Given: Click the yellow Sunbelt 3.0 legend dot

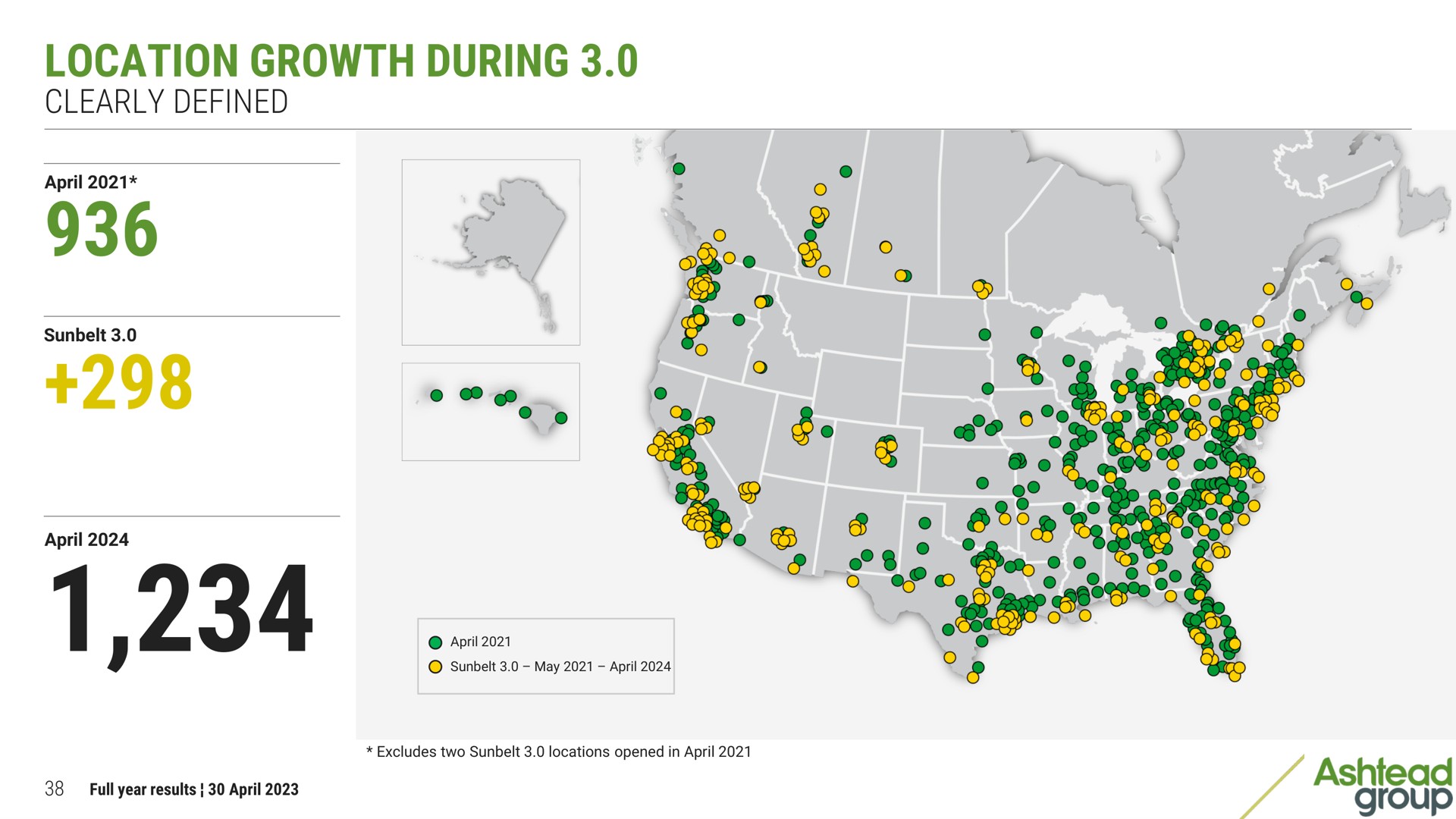Looking at the screenshot, I should tap(435, 667).
